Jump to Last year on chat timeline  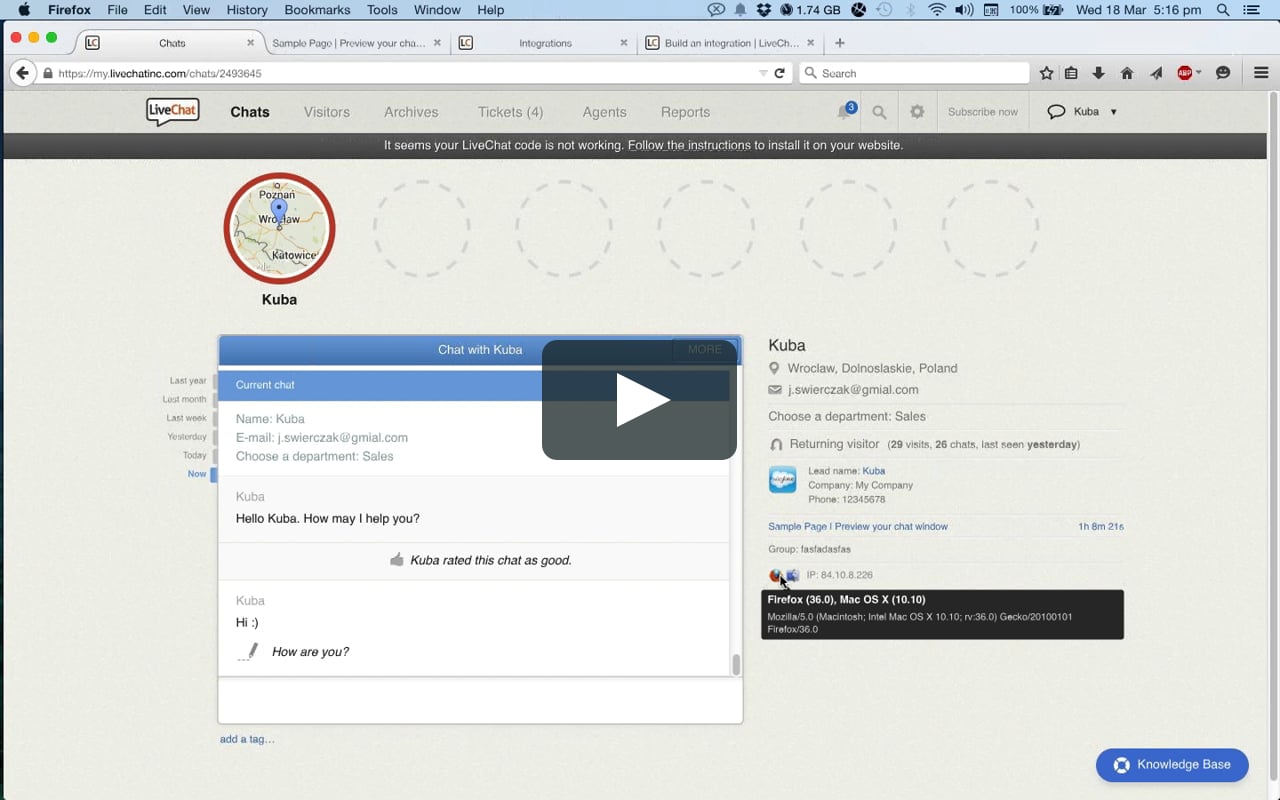point(188,381)
